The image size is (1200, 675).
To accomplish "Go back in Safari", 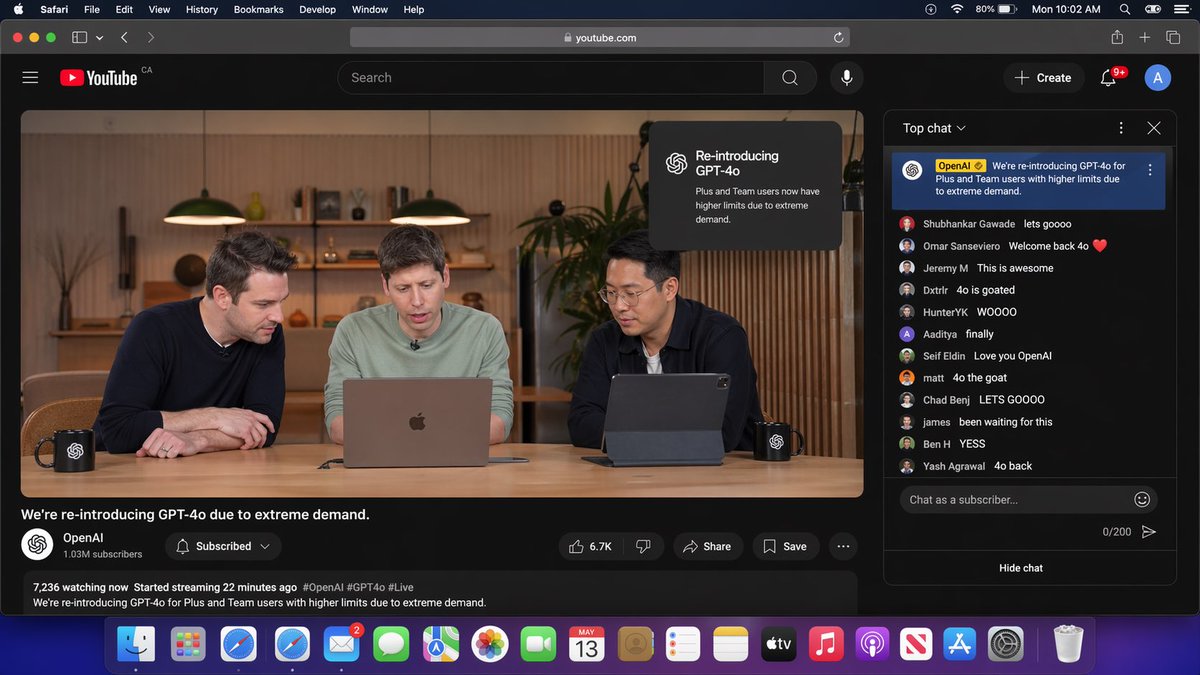I will 124,37.
